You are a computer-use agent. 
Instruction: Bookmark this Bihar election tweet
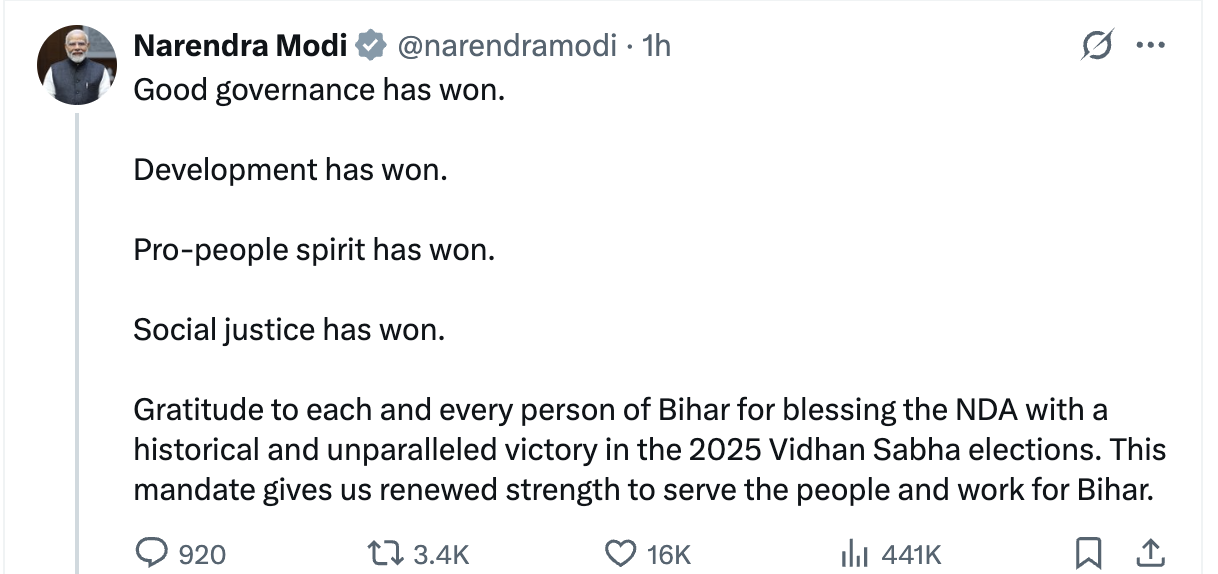click(1090, 552)
